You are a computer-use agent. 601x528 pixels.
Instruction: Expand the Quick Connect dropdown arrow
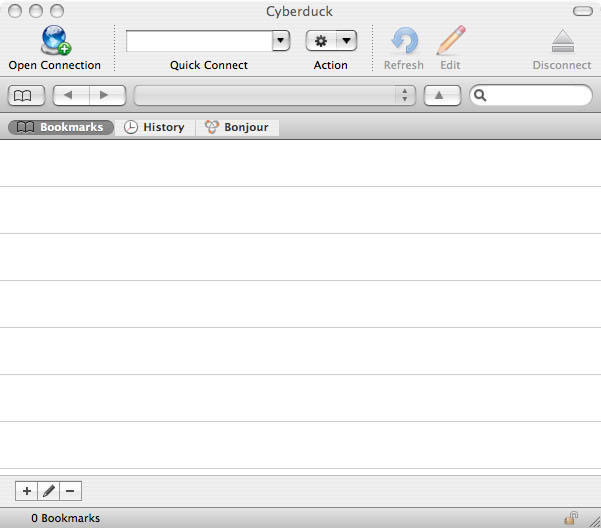coord(281,41)
